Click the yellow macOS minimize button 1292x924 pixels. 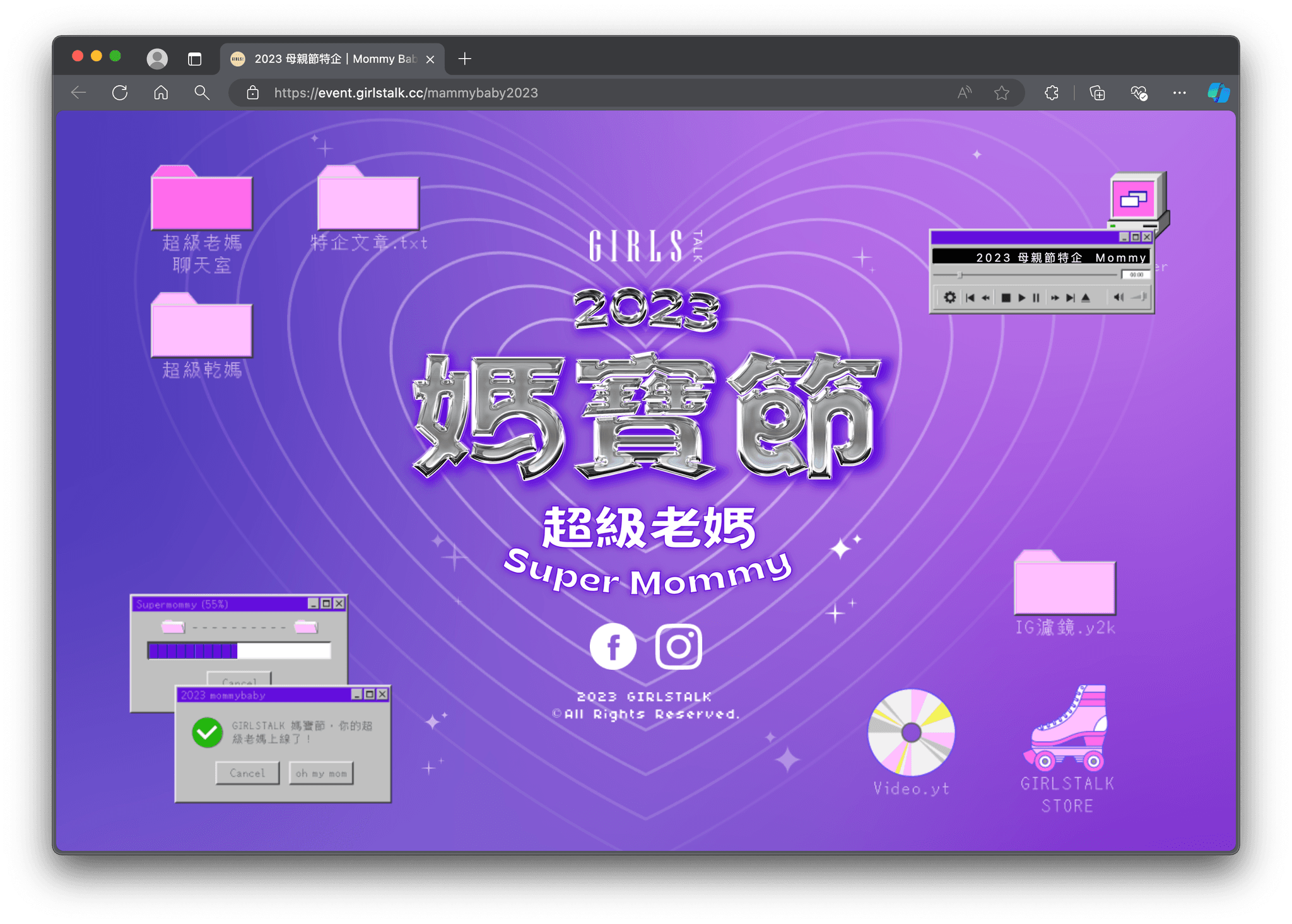click(97, 56)
